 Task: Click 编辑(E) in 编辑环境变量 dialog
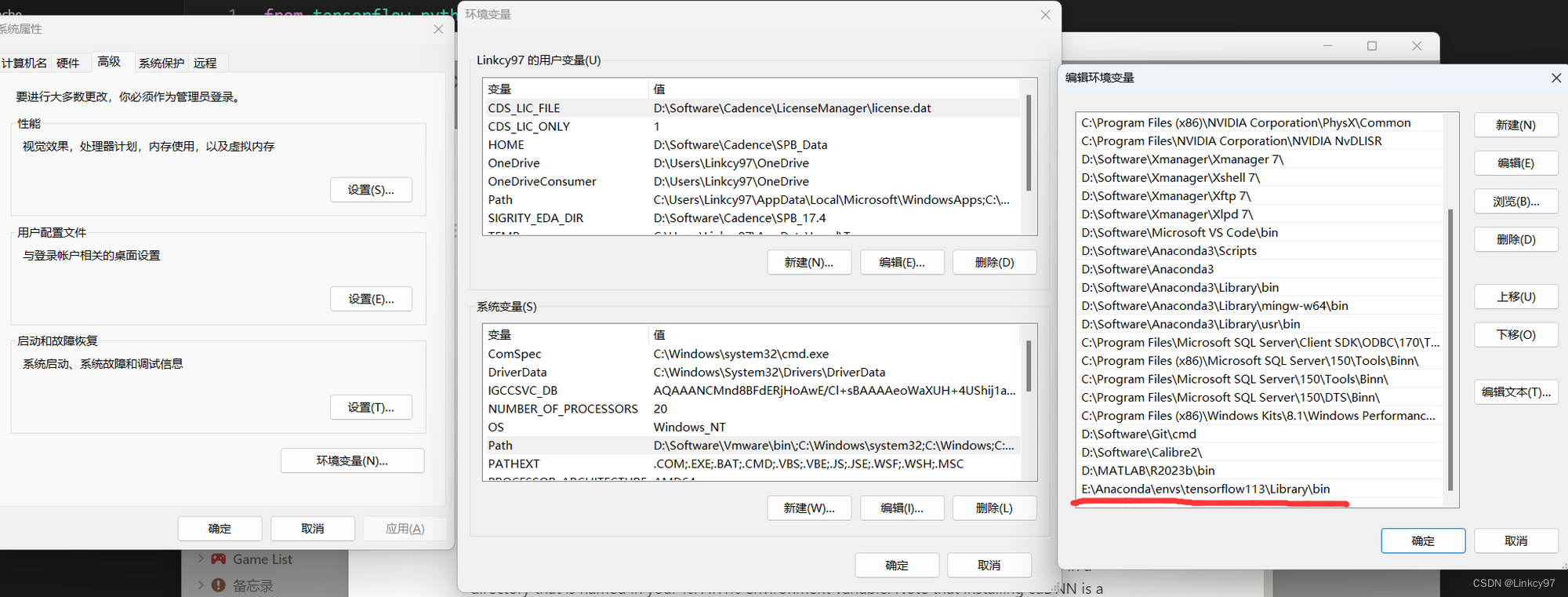click(1515, 163)
